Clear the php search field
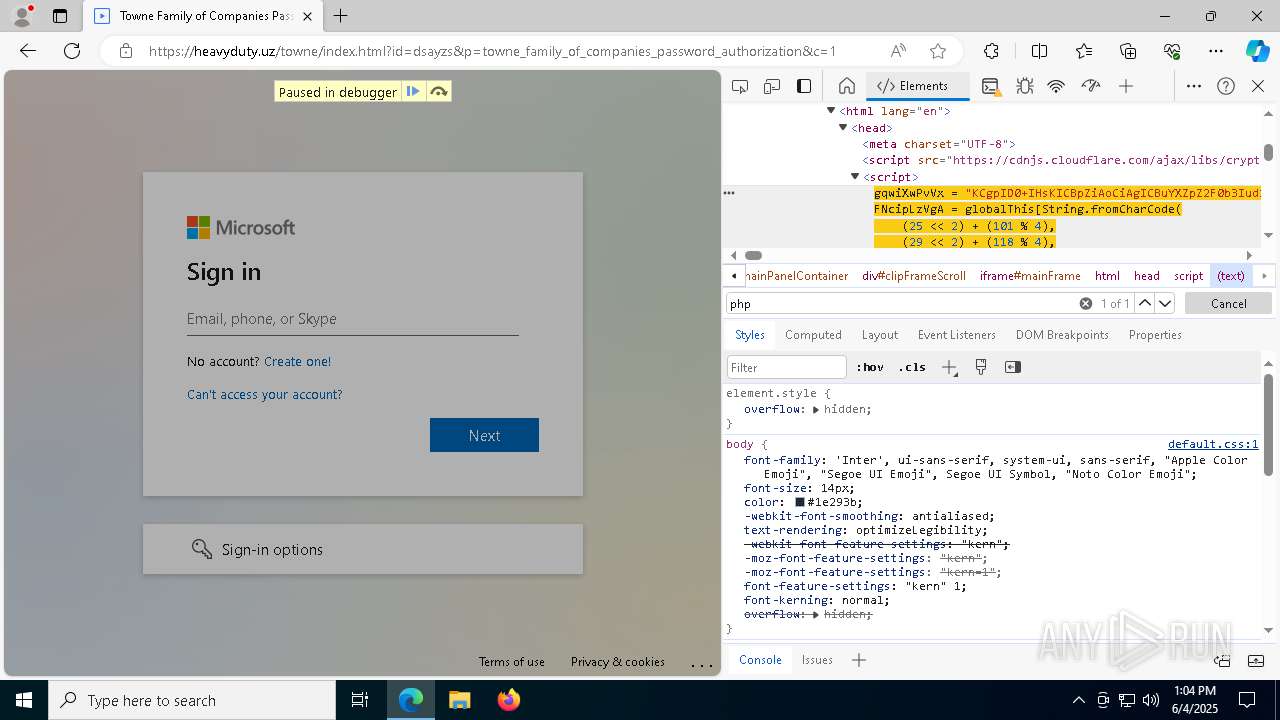1280x720 pixels. pyautogui.click(x=1085, y=303)
